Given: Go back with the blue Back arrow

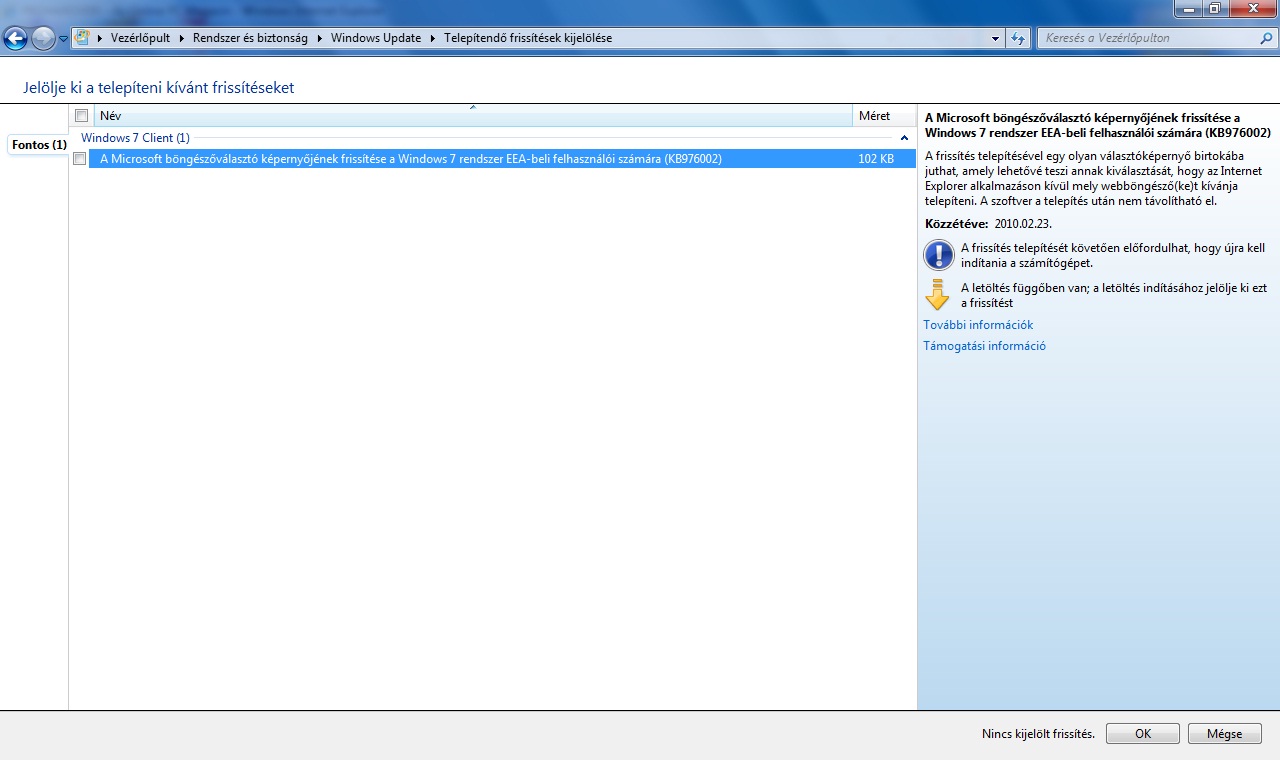Looking at the screenshot, I should (16, 39).
